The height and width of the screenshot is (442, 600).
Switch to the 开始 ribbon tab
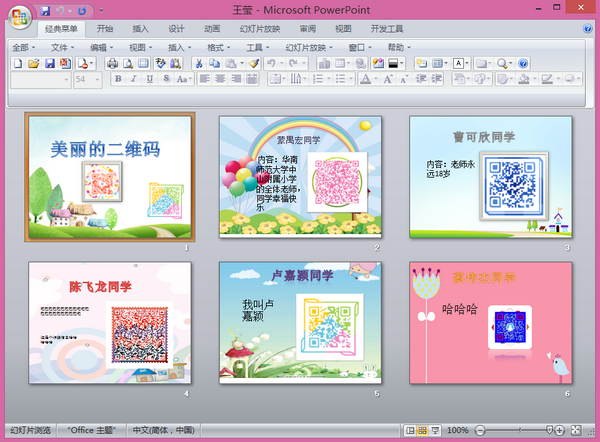[105, 29]
